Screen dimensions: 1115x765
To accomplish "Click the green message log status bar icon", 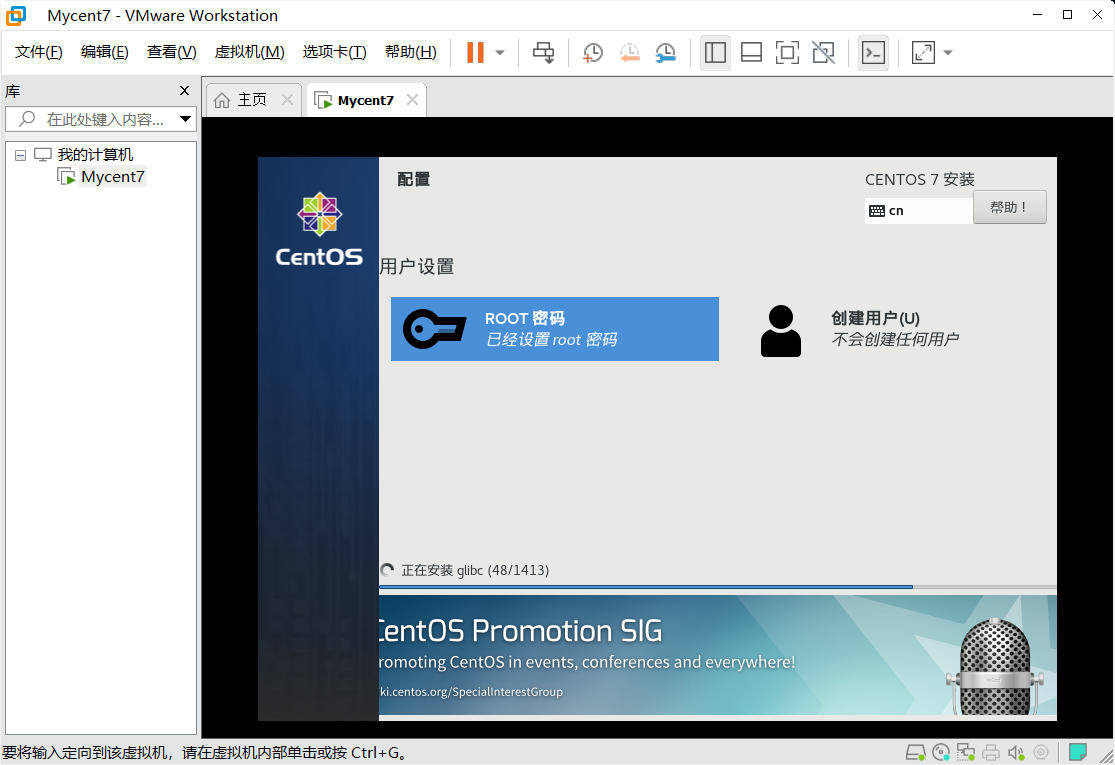I will pos(1078,751).
